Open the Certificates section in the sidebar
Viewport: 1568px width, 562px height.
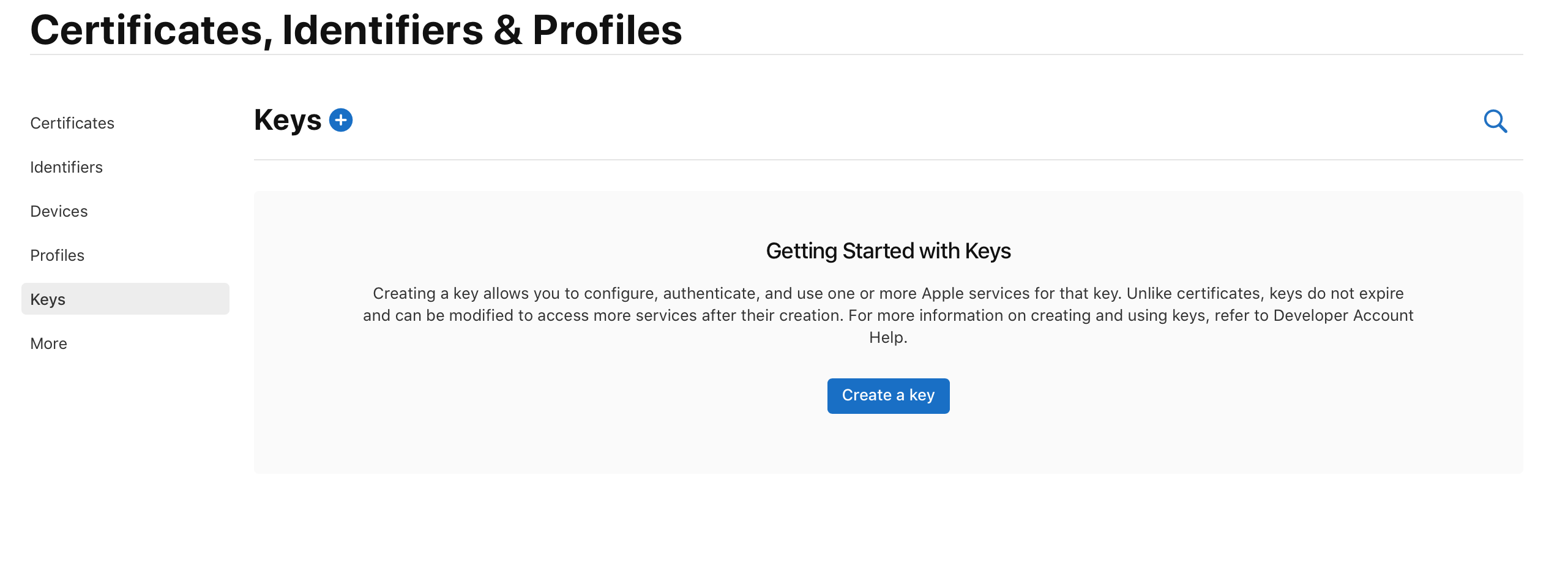(72, 123)
